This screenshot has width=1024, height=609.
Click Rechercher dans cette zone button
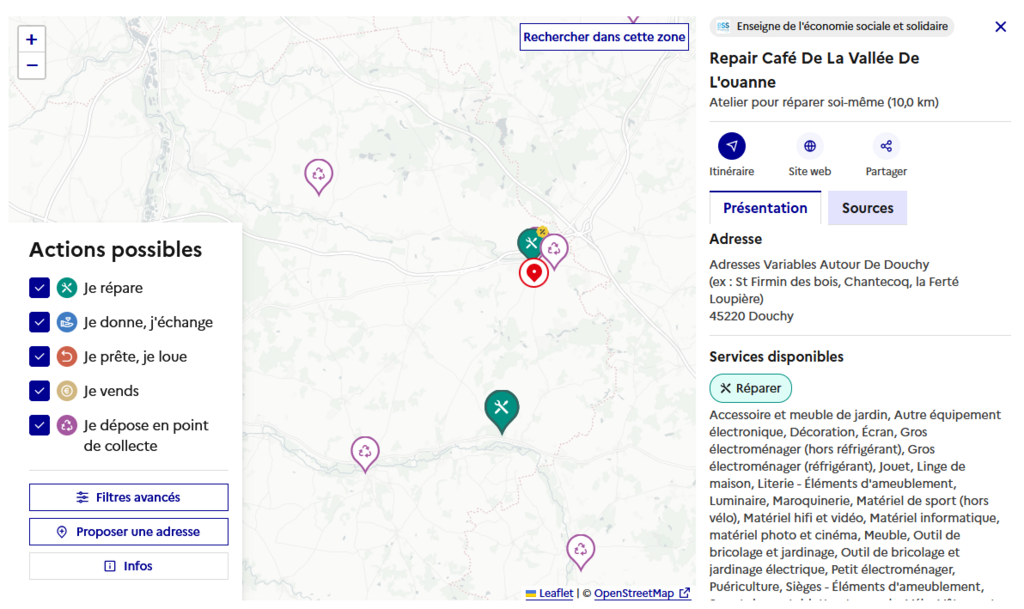tap(604, 37)
